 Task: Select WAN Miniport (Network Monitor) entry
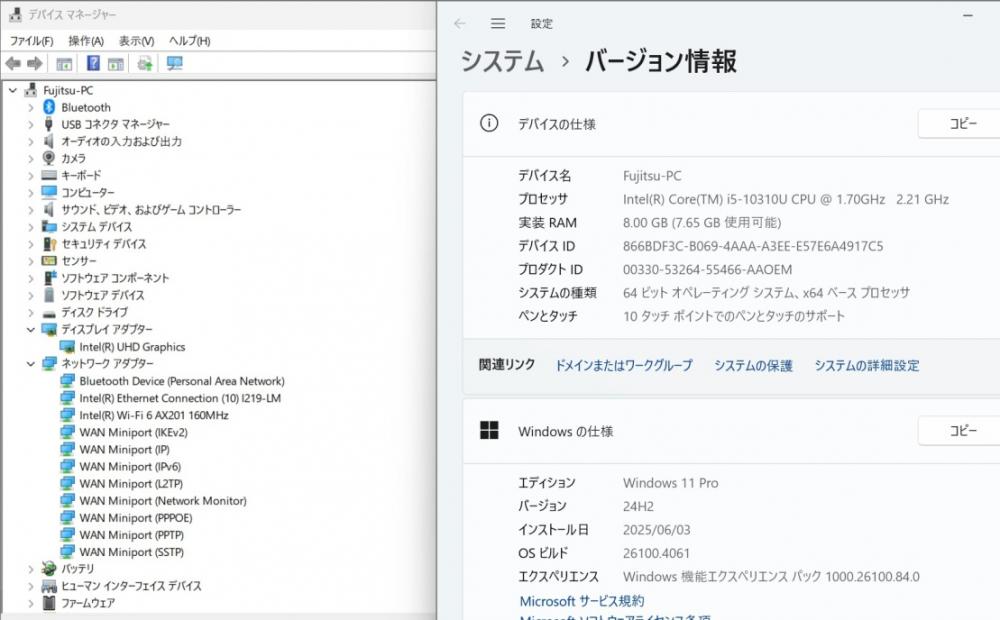pos(163,501)
